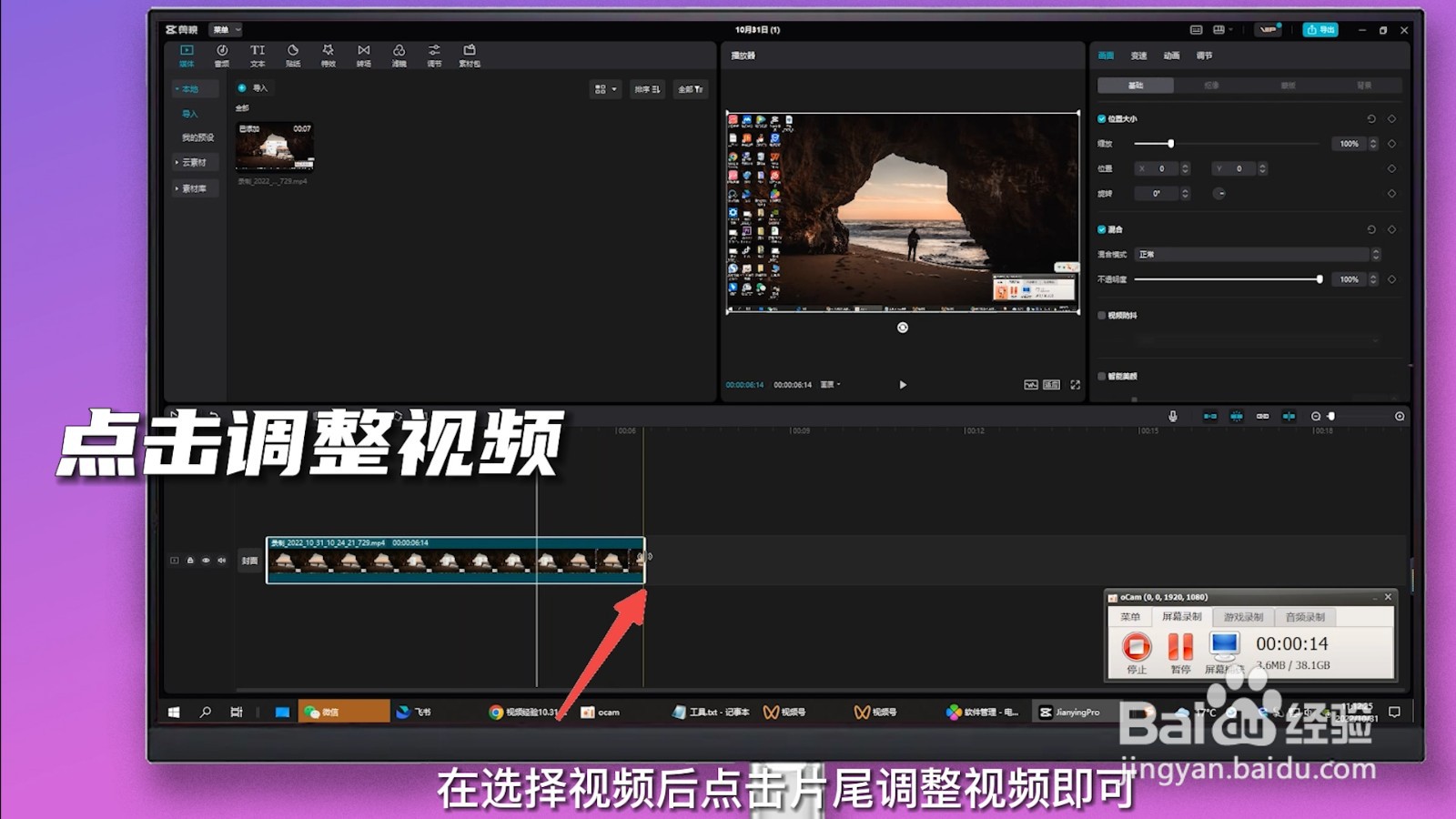Open the 贴纸 (Stickers) panel icon

(x=291, y=55)
